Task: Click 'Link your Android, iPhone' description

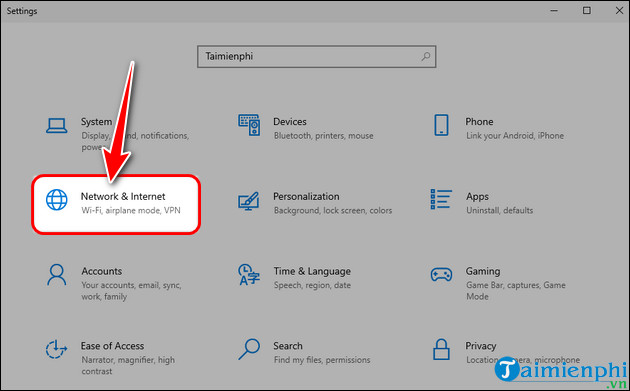Action: pyautogui.click(x=515, y=136)
